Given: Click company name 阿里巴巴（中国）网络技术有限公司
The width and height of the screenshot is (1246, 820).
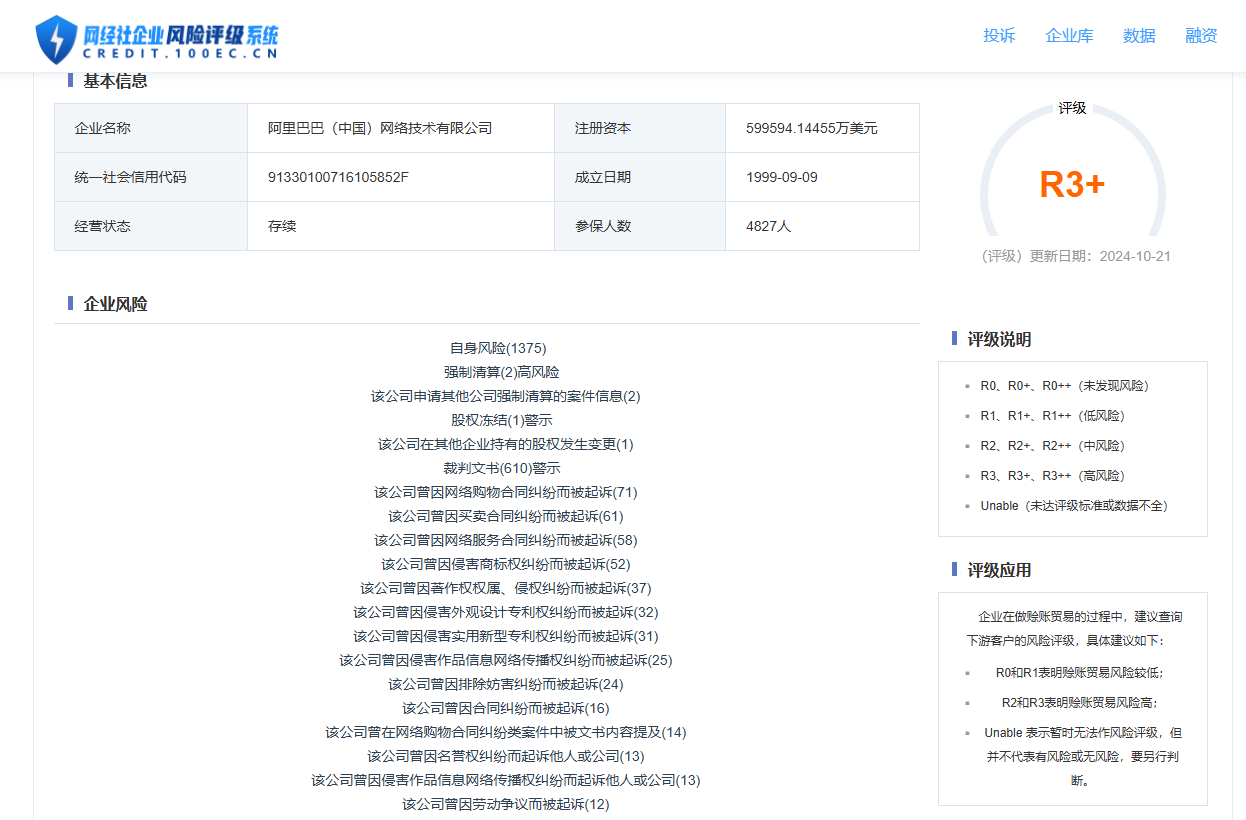Looking at the screenshot, I should pyautogui.click(x=380, y=128).
